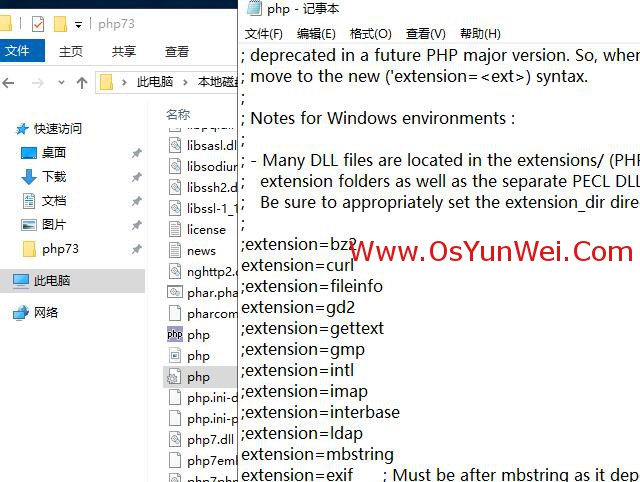
Task: Select the libsodium file icon
Action: click(x=175, y=166)
